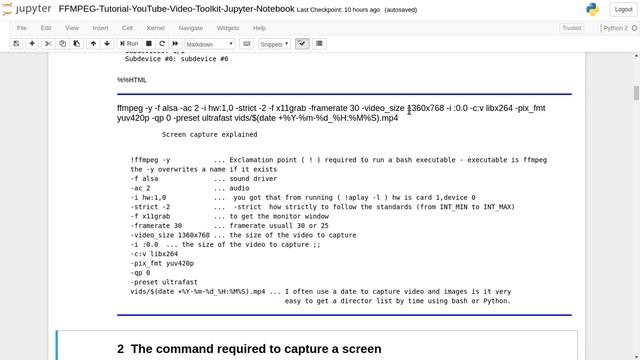
Task: Click the Python logo icon
Action: point(593,9)
